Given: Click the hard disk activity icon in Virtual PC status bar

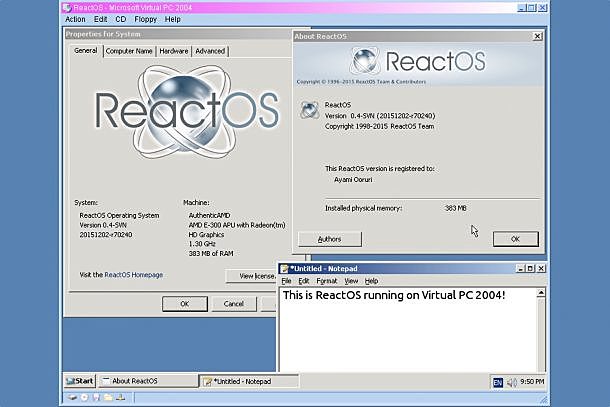Looking at the screenshot, I should 72,397.
